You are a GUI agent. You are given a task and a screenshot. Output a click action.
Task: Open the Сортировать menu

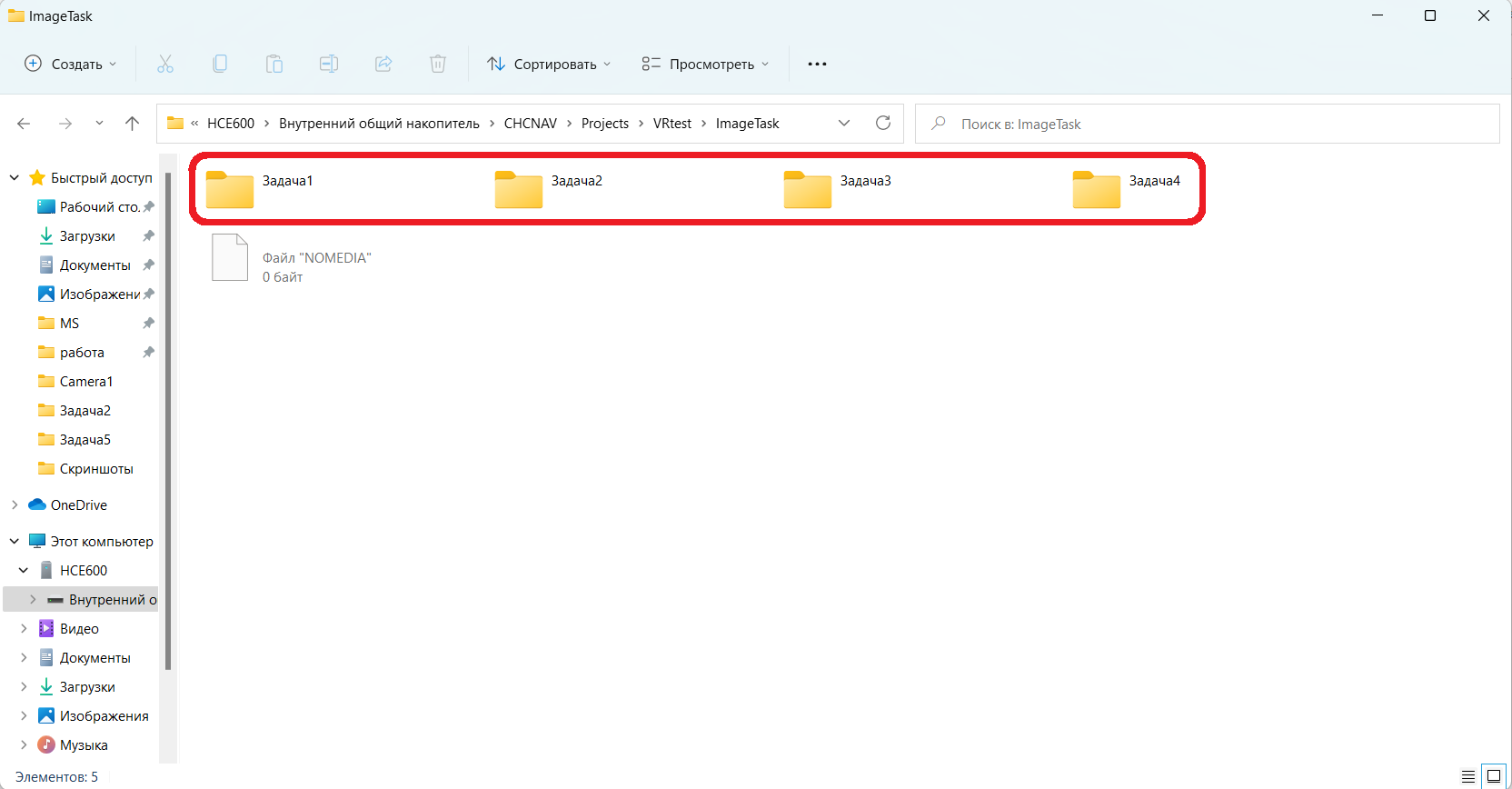click(549, 64)
